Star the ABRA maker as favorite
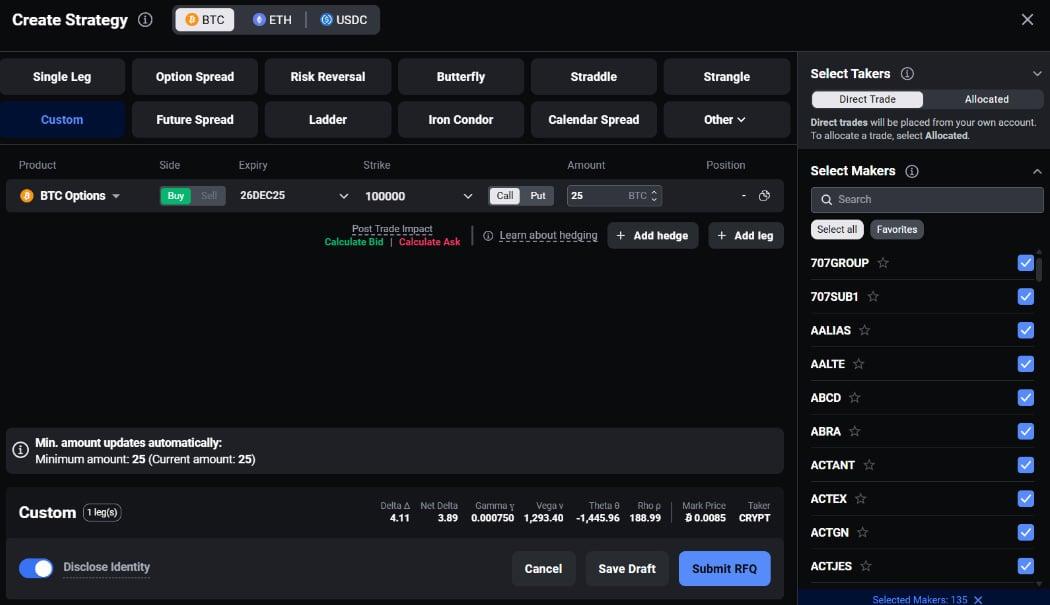This screenshot has width=1050, height=605. 855,432
